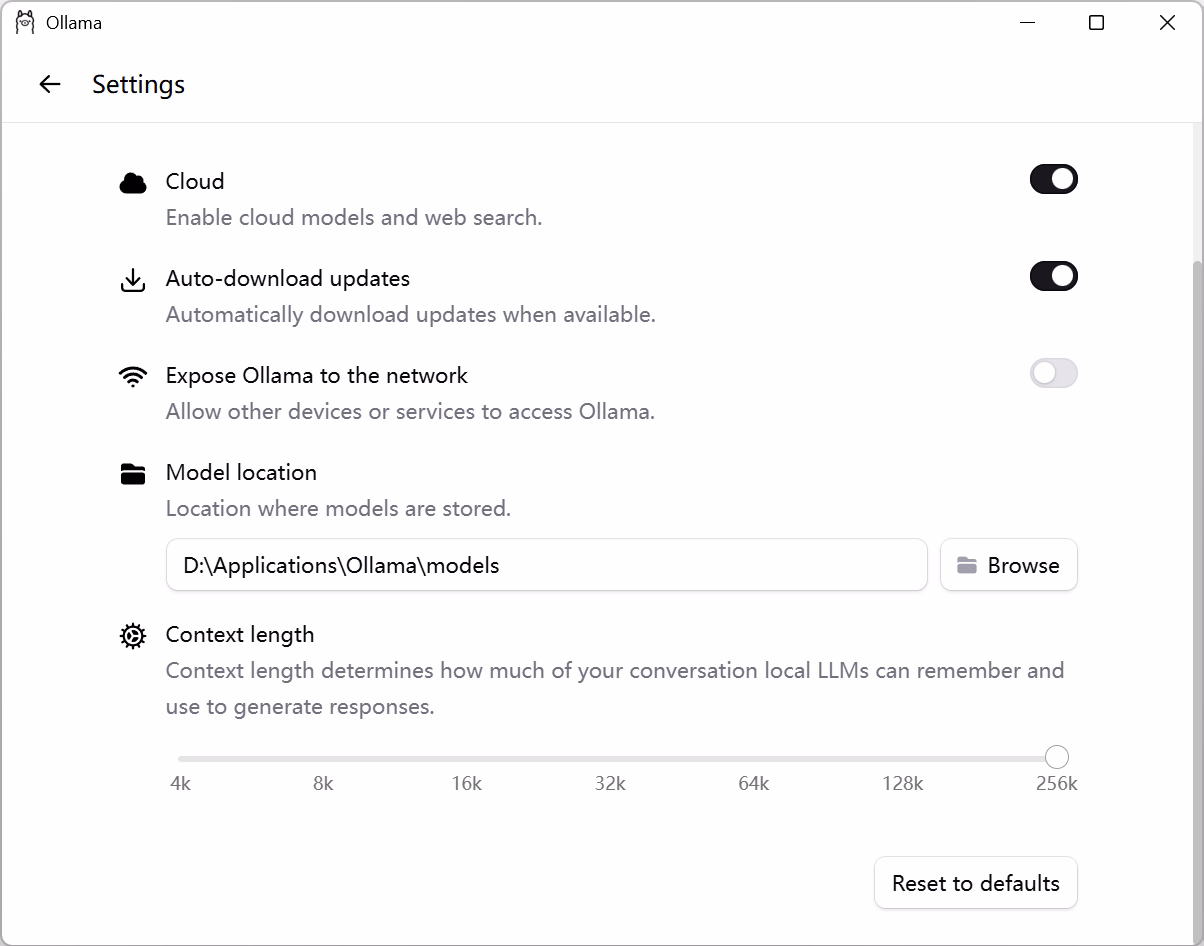Click the gear icon beside Context length

point(133,636)
